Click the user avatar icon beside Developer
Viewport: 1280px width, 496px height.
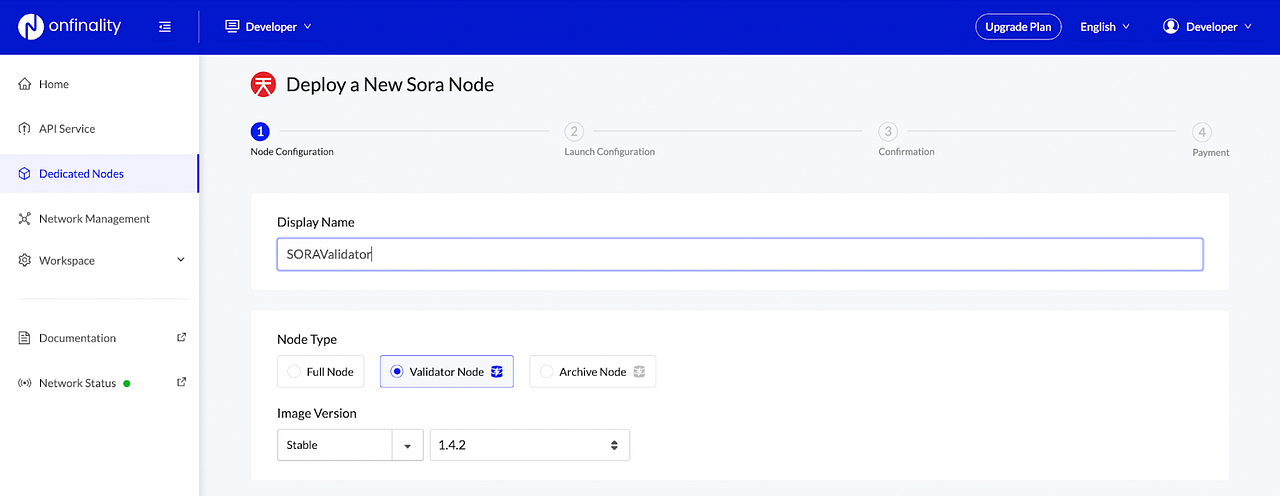1171,27
